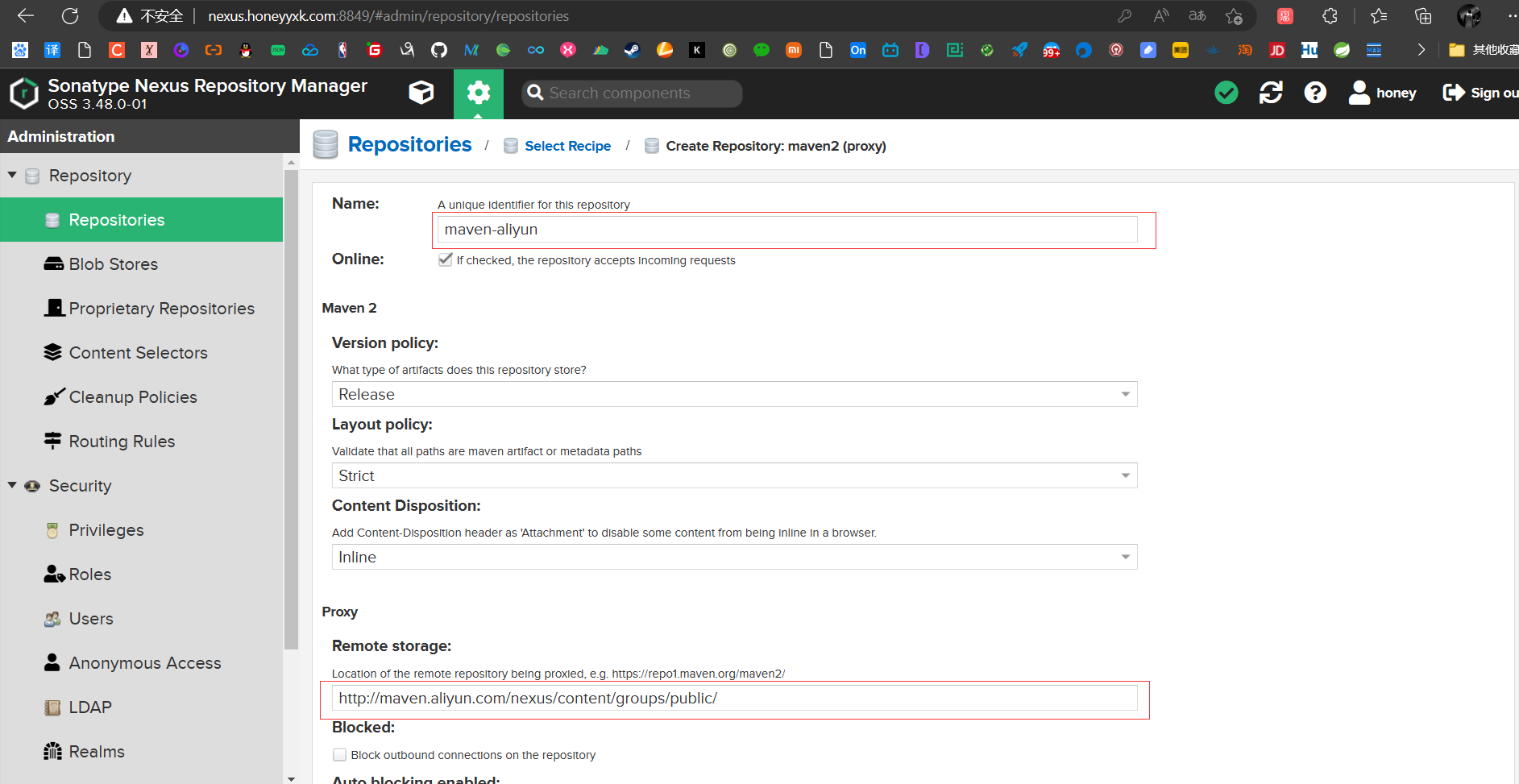Open the honey user account
This screenshot has width=1519, height=784.
point(1383,93)
